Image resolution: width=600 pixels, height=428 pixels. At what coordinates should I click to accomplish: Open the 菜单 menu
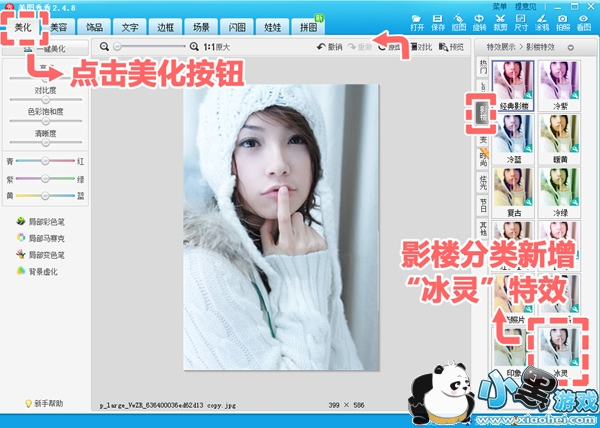point(499,7)
